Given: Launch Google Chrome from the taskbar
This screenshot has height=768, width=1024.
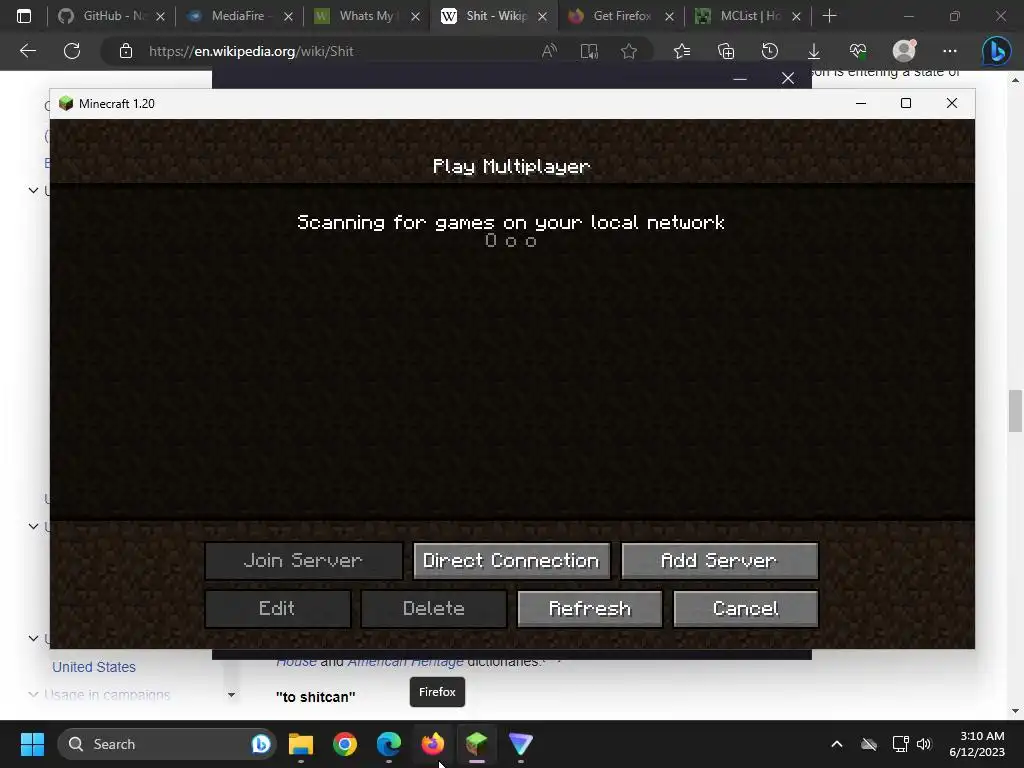Looking at the screenshot, I should (345, 744).
